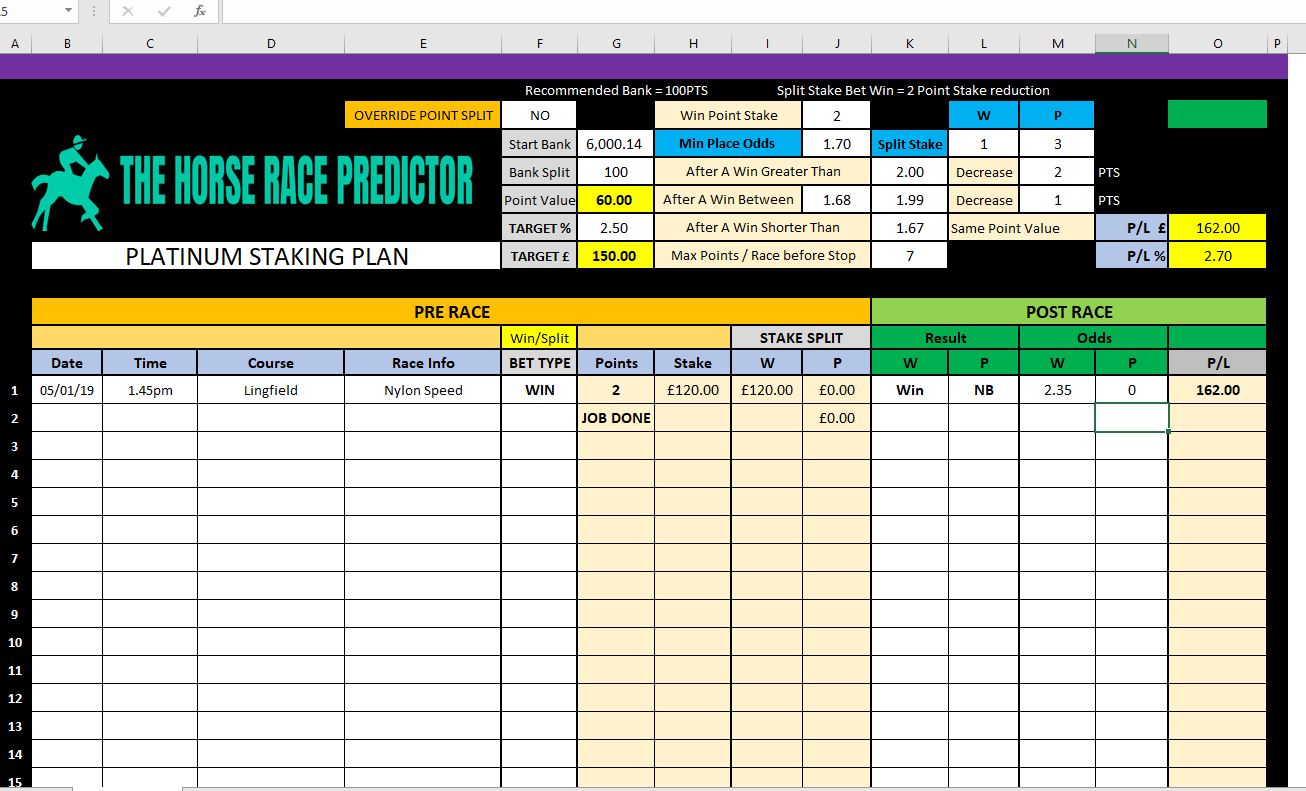The height and width of the screenshot is (791, 1306).
Task: Open the Name Box dropdown arrow
Action: click(x=68, y=11)
